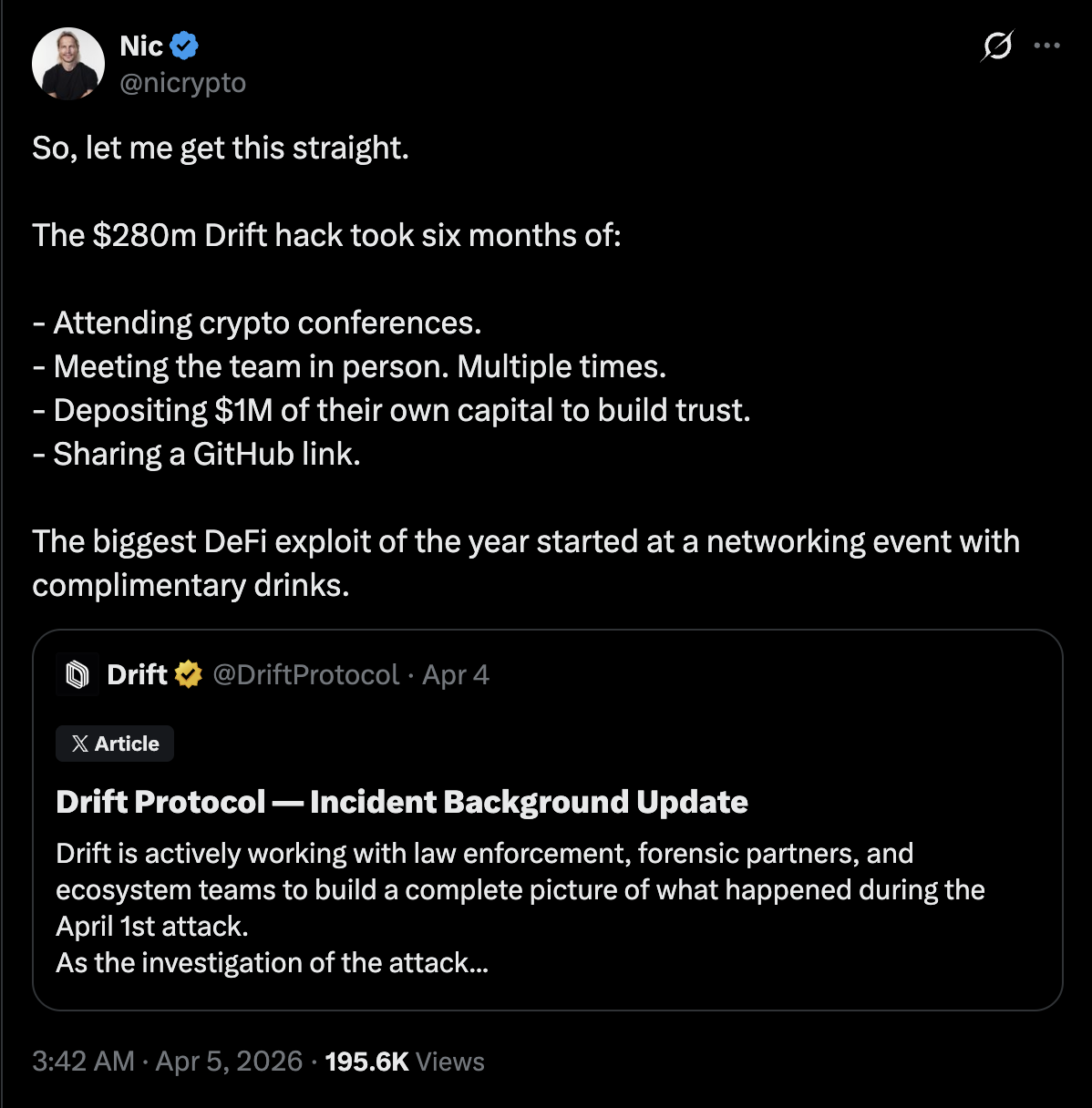Click the blue verified badge beside Nic

[186, 46]
